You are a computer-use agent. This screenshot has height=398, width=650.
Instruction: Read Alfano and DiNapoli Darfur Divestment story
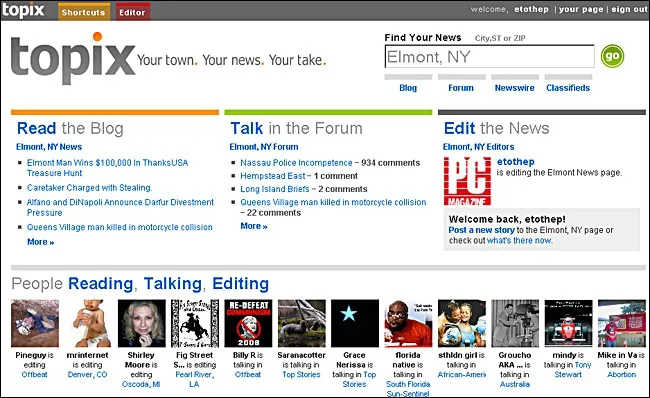[120, 207]
